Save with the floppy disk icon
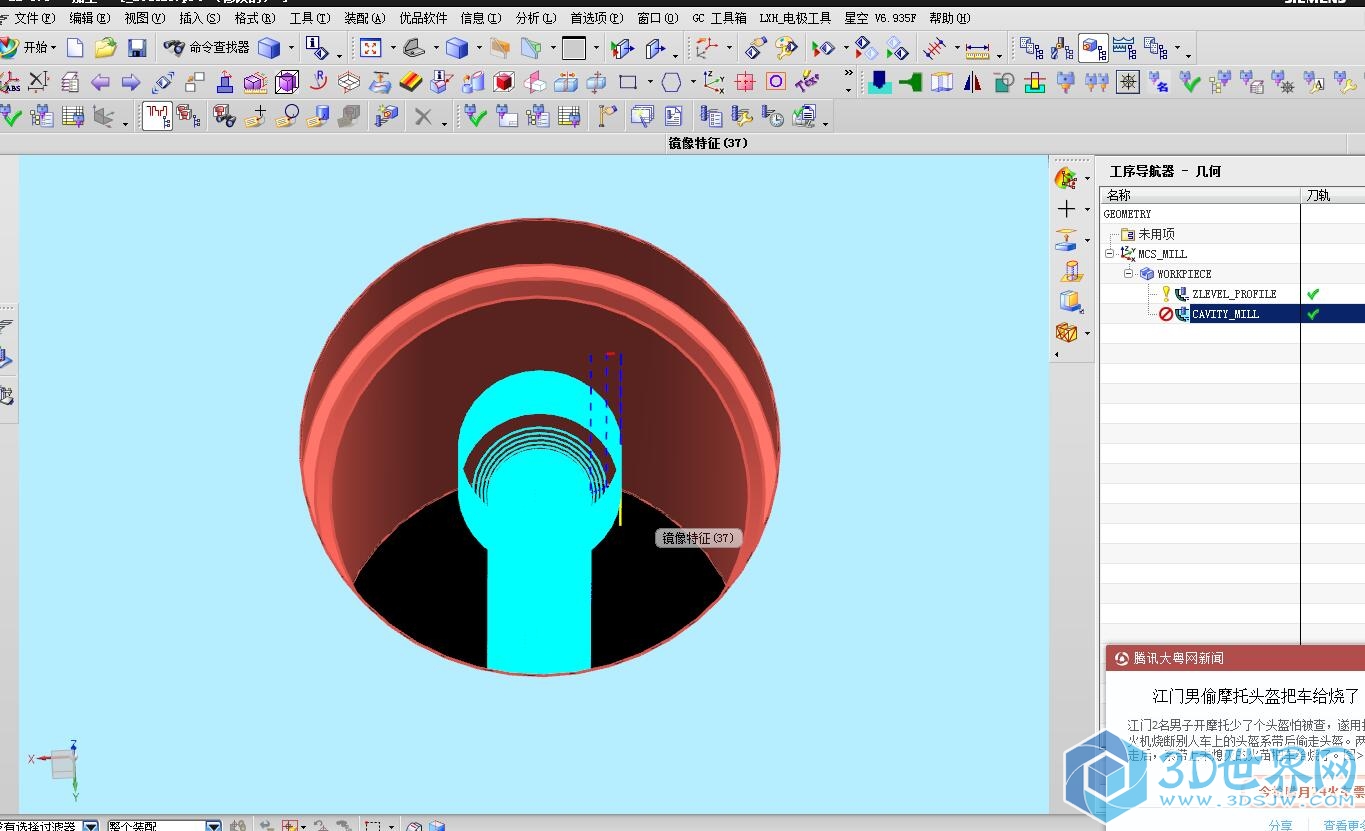The width and height of the screenshot is (1365, 831). tap(137, 48)
